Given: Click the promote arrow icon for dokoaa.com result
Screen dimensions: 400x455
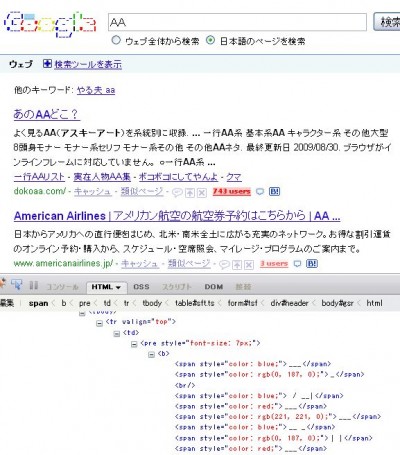Looking at the screenshot, I should [190, 193].
